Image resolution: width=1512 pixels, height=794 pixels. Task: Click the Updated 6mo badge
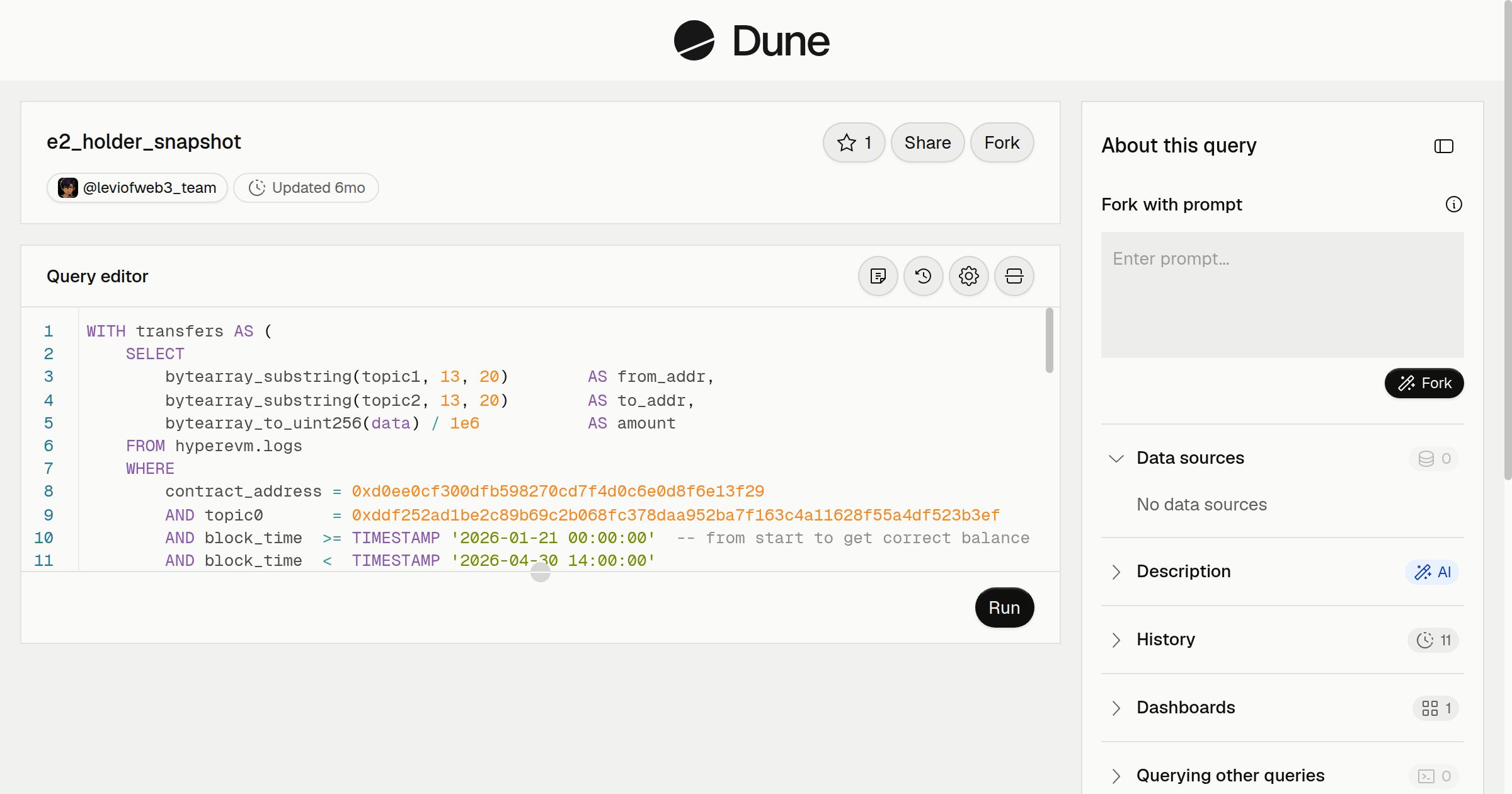click(306, 188)
